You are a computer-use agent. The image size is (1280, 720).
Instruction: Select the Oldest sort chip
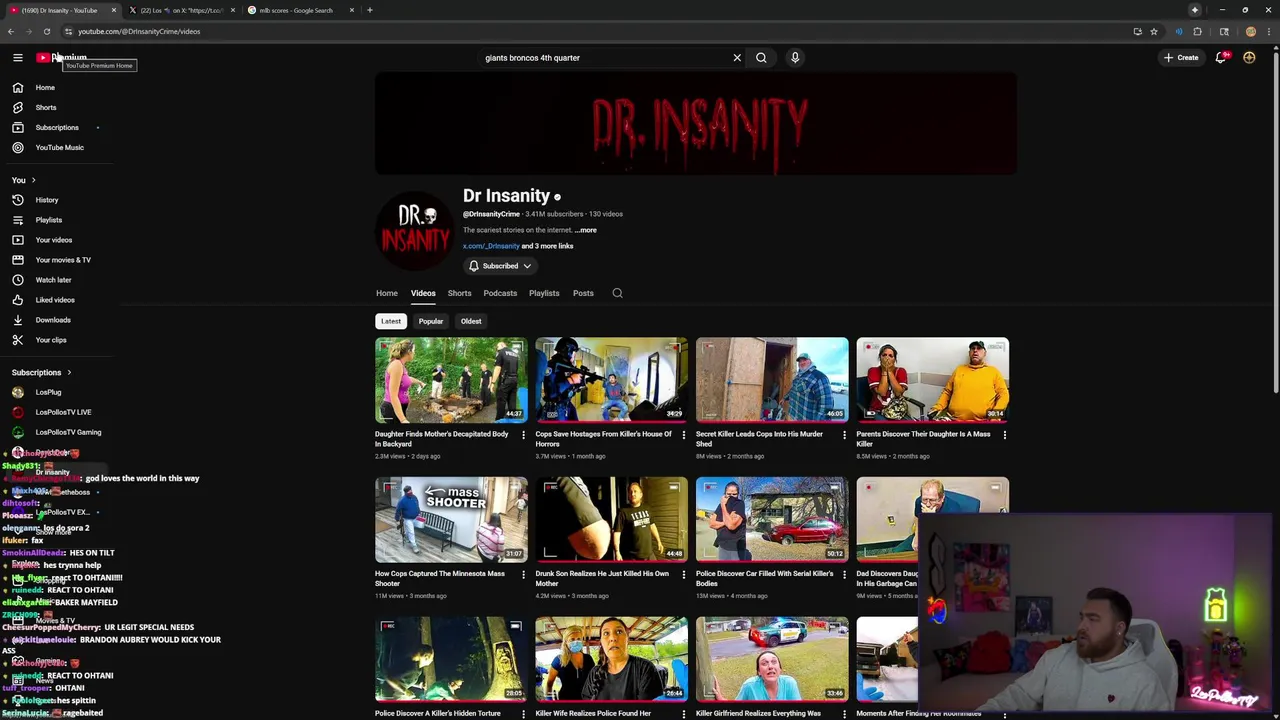(471, 321)
